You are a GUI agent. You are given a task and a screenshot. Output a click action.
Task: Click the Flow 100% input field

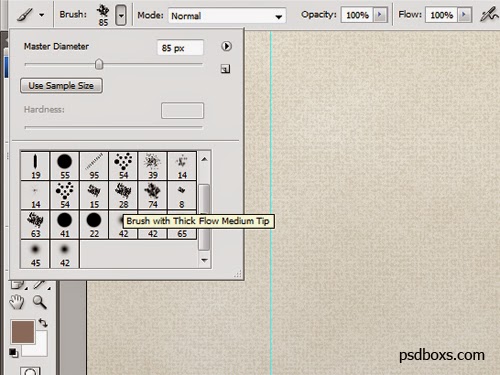click(x=441, y=15)
